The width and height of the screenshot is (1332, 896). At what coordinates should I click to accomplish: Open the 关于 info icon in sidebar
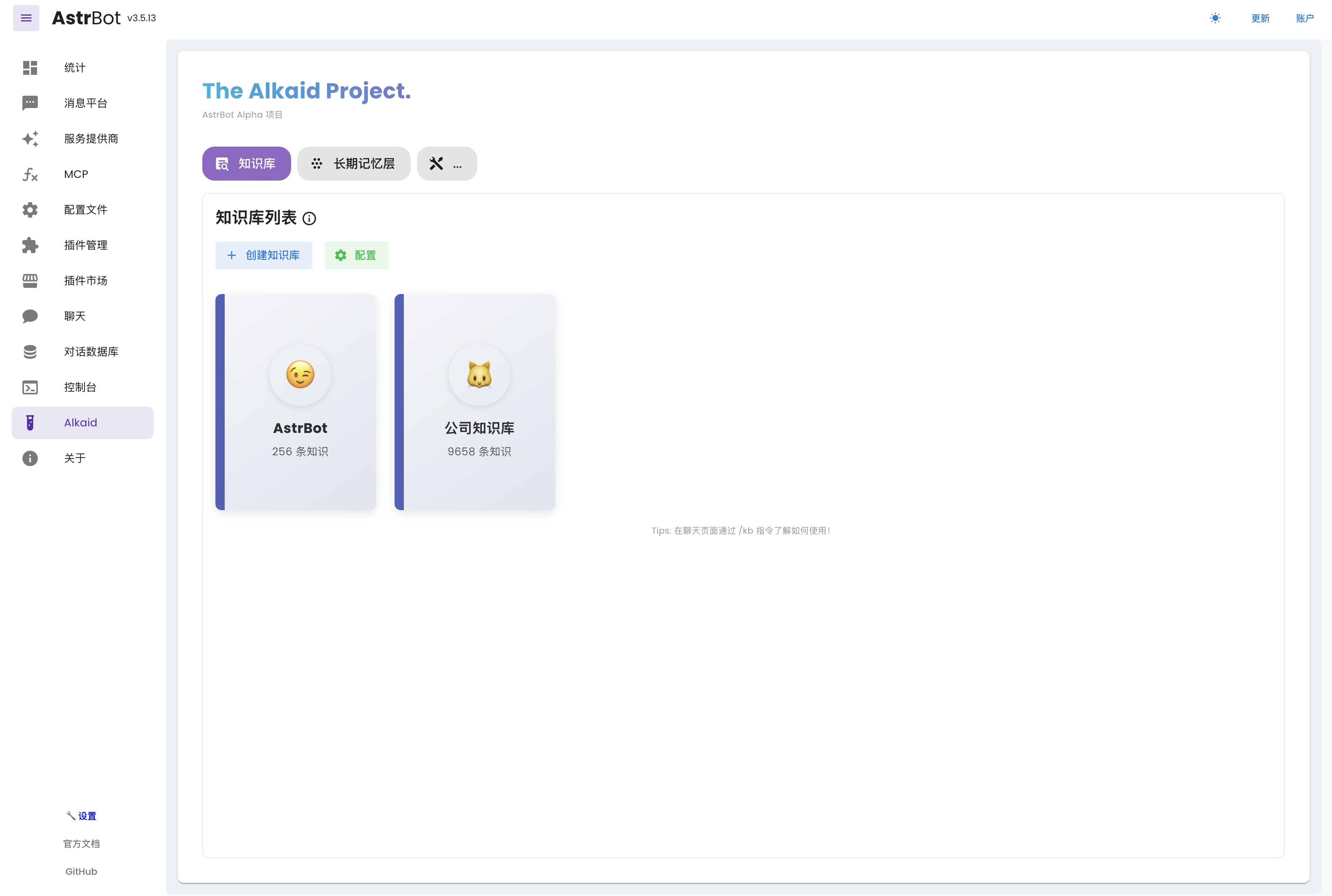30,458
